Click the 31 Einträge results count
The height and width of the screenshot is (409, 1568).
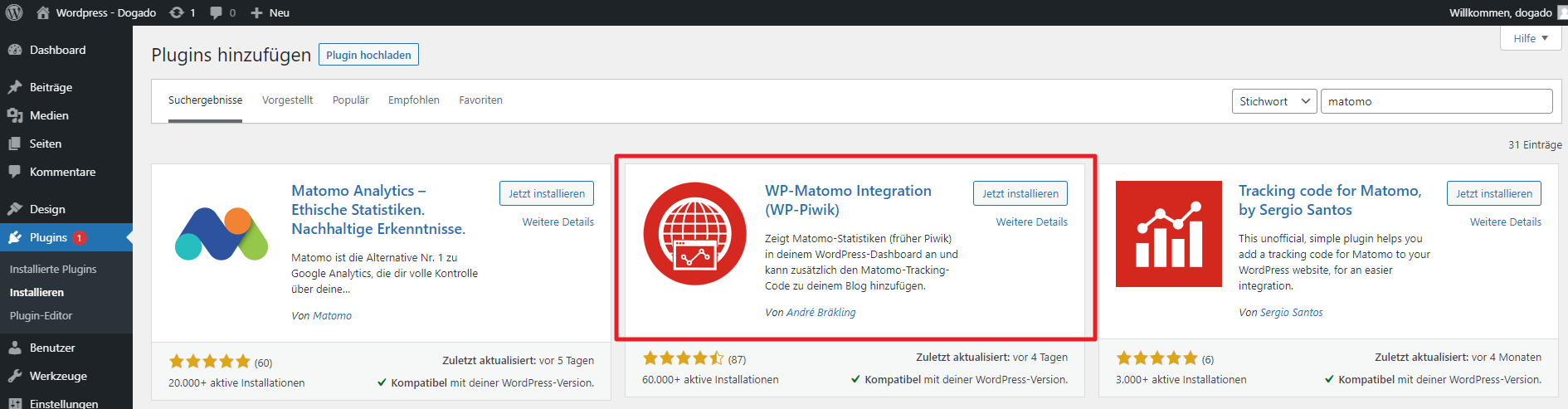[x=1535, y=145]
